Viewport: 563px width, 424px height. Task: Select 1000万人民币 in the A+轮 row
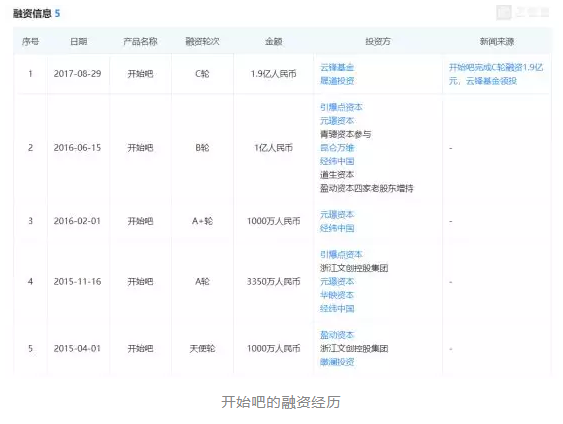(x=273, y=221)
